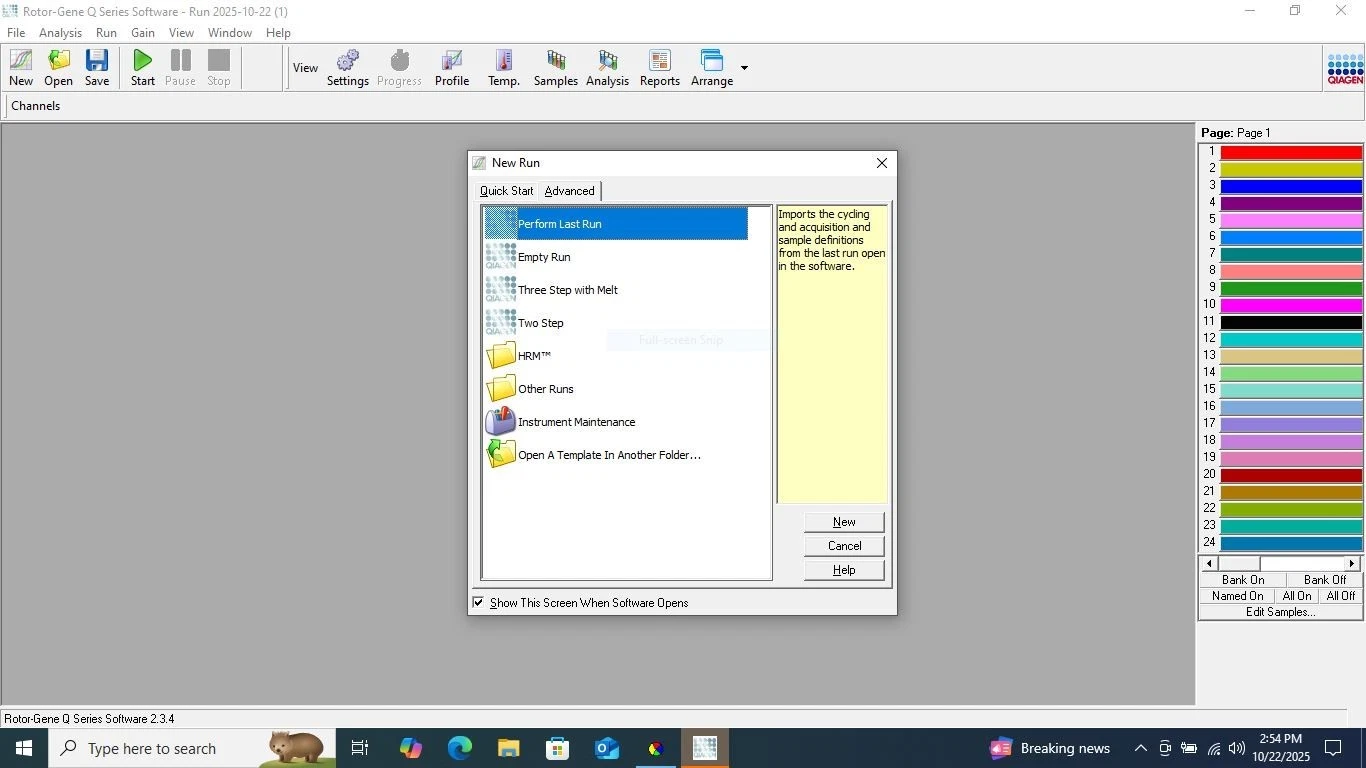
Task: Open the Analysis menu in menu bar
Action: [60, 33]
